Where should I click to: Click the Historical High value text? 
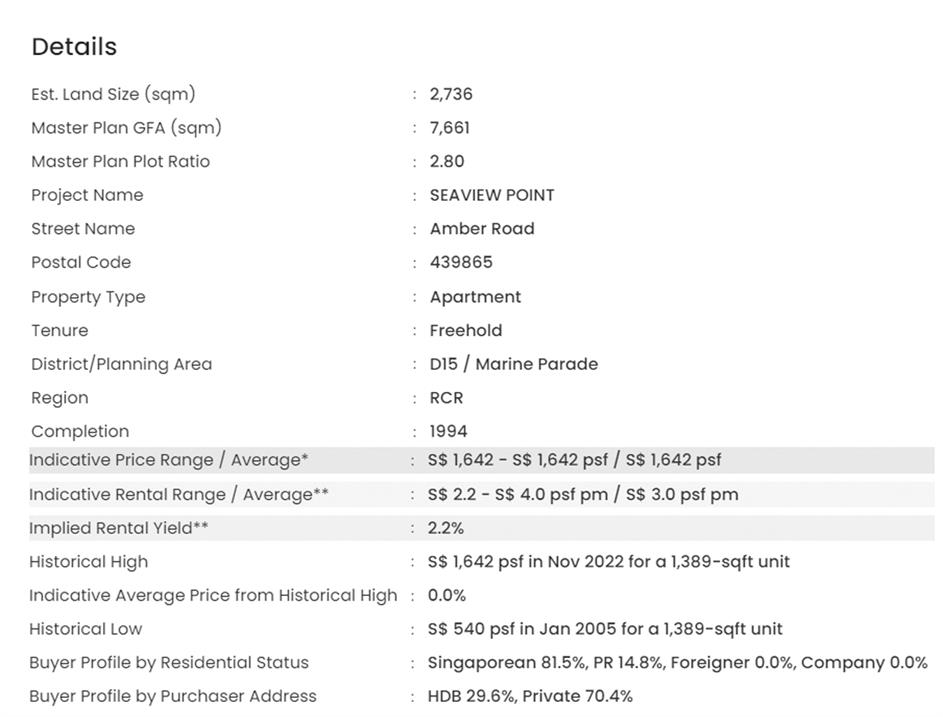point(608,562)
